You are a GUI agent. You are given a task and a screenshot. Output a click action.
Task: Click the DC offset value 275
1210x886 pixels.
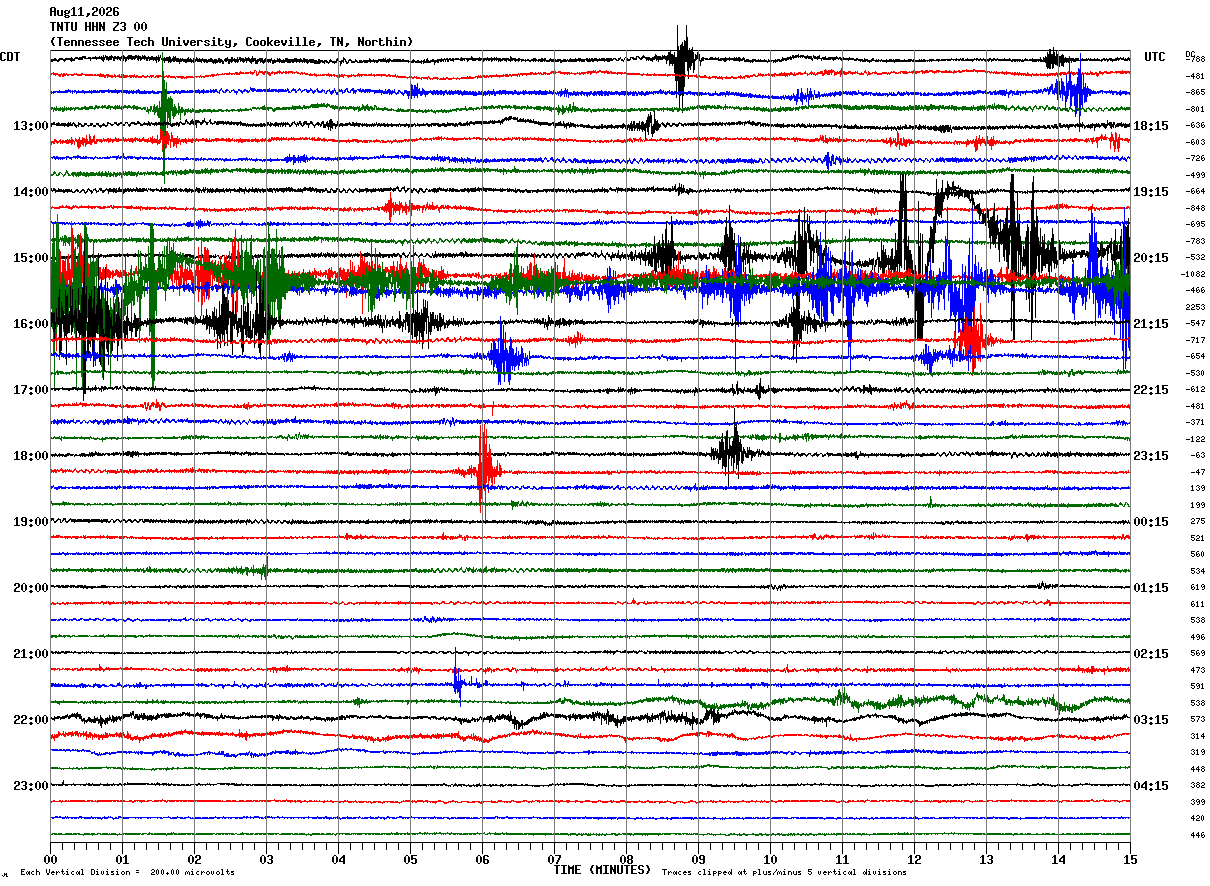tap(1198, 521)
